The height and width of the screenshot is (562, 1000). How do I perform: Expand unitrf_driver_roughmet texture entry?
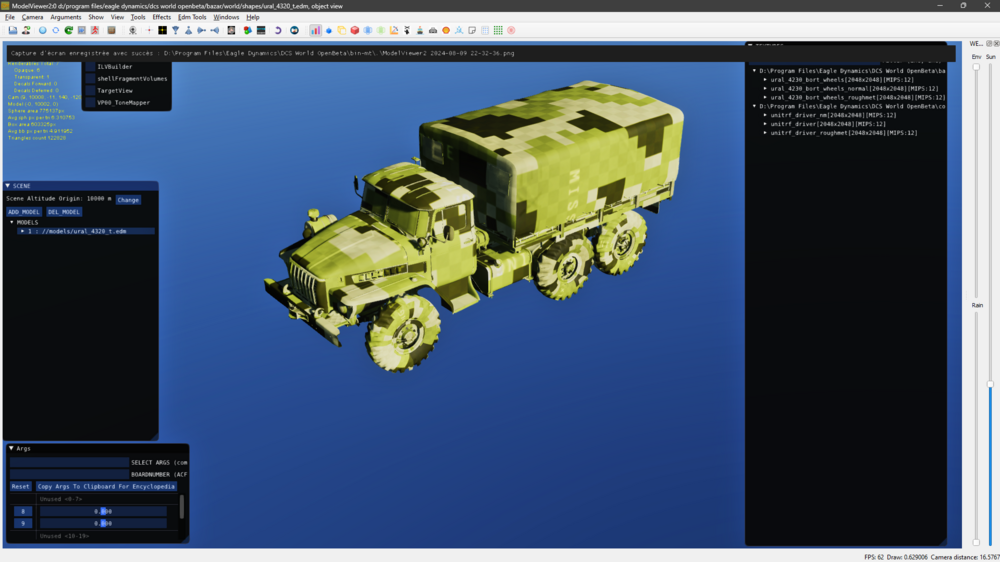coord(765,133)
